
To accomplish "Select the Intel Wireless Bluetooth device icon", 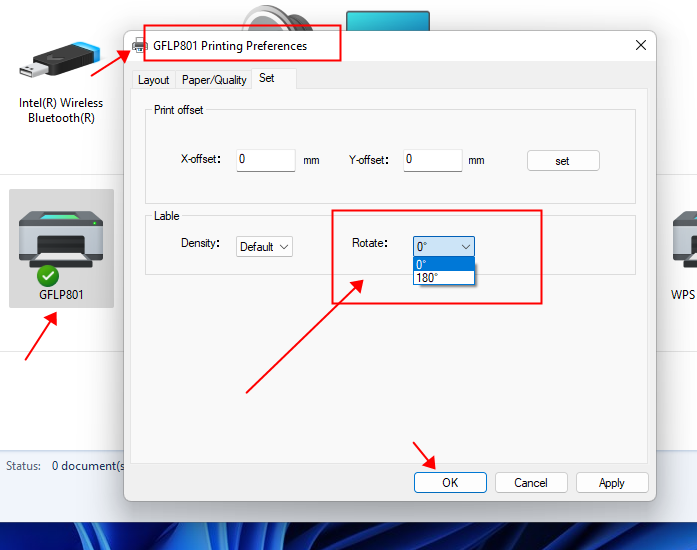I will tap(60, 62).
